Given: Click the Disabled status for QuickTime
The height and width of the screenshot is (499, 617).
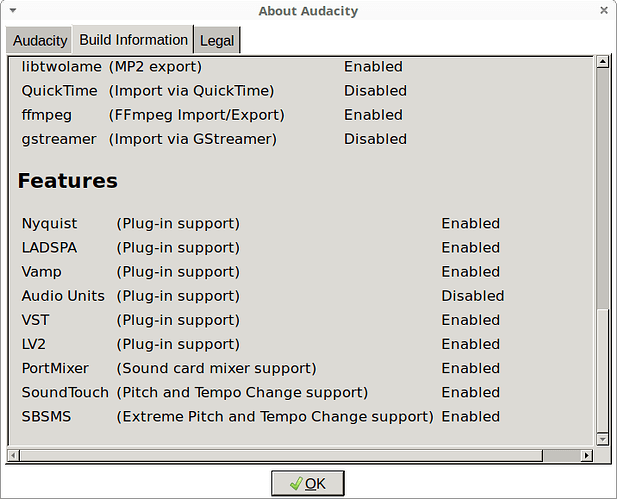Looking at the screenshot, I should [x=375, y=91].
